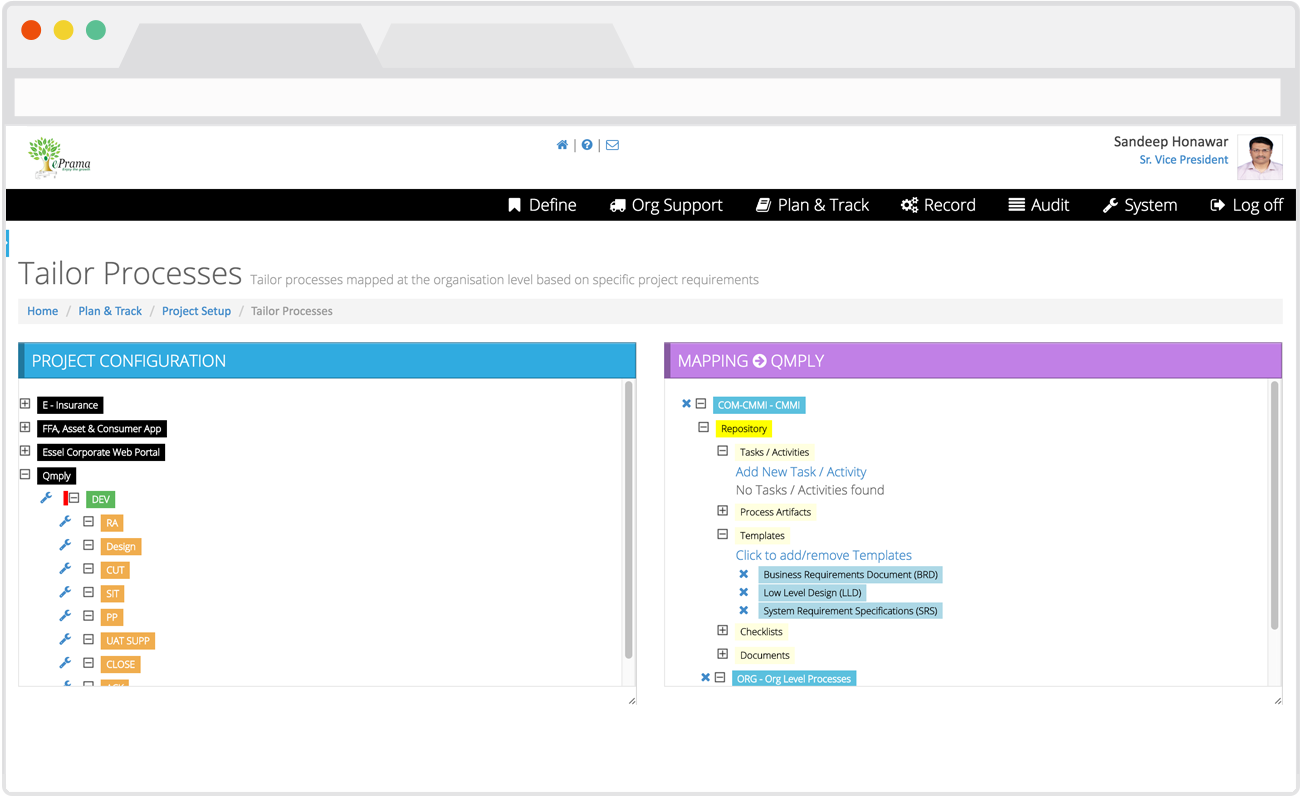Expand the Process Artifacts section
The width and height of the screenshot is (1300, 796).
pyautogui.click(x=722, y=511)
